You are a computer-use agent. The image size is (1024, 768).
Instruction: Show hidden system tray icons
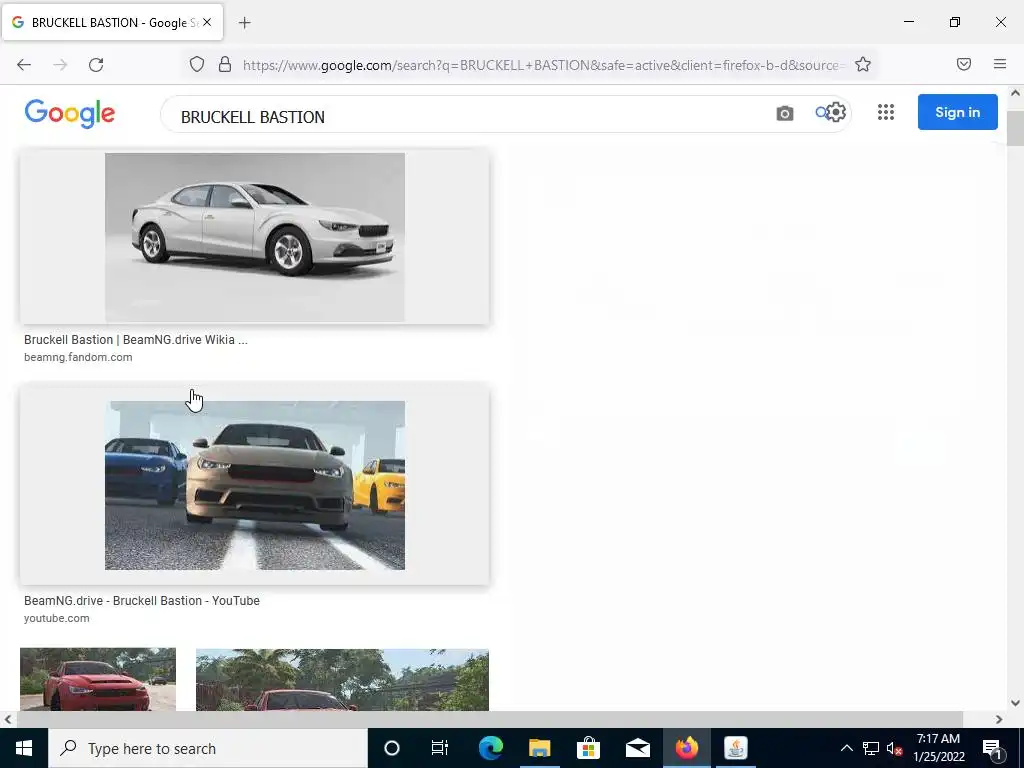(x=846, y=748)
